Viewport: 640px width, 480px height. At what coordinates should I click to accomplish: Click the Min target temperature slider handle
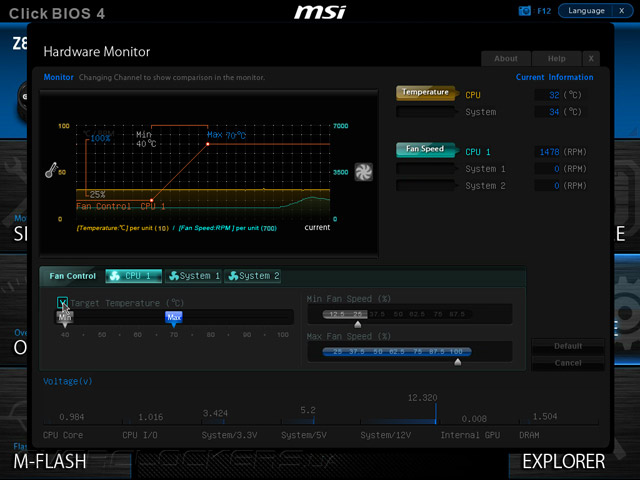point(65,318)
